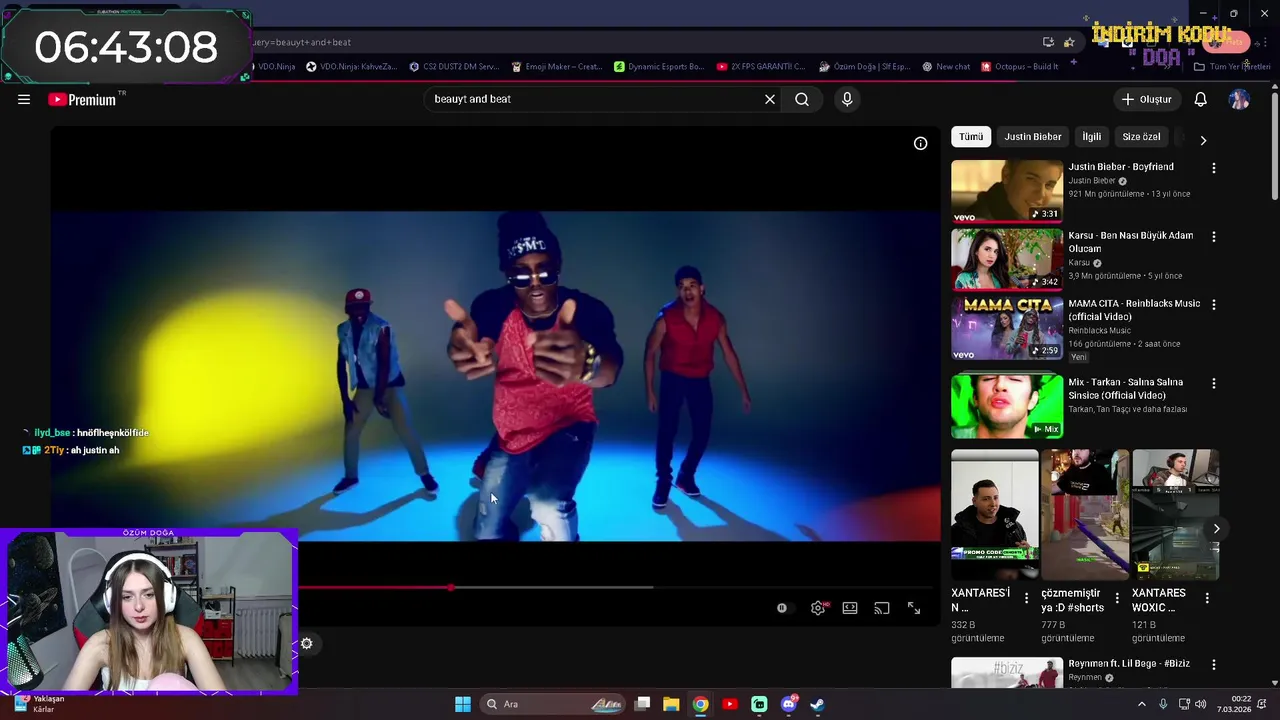This screenshot has height=720, width=1280.
Task: Switch to theater mode in the player
Action: pos(850,608)
